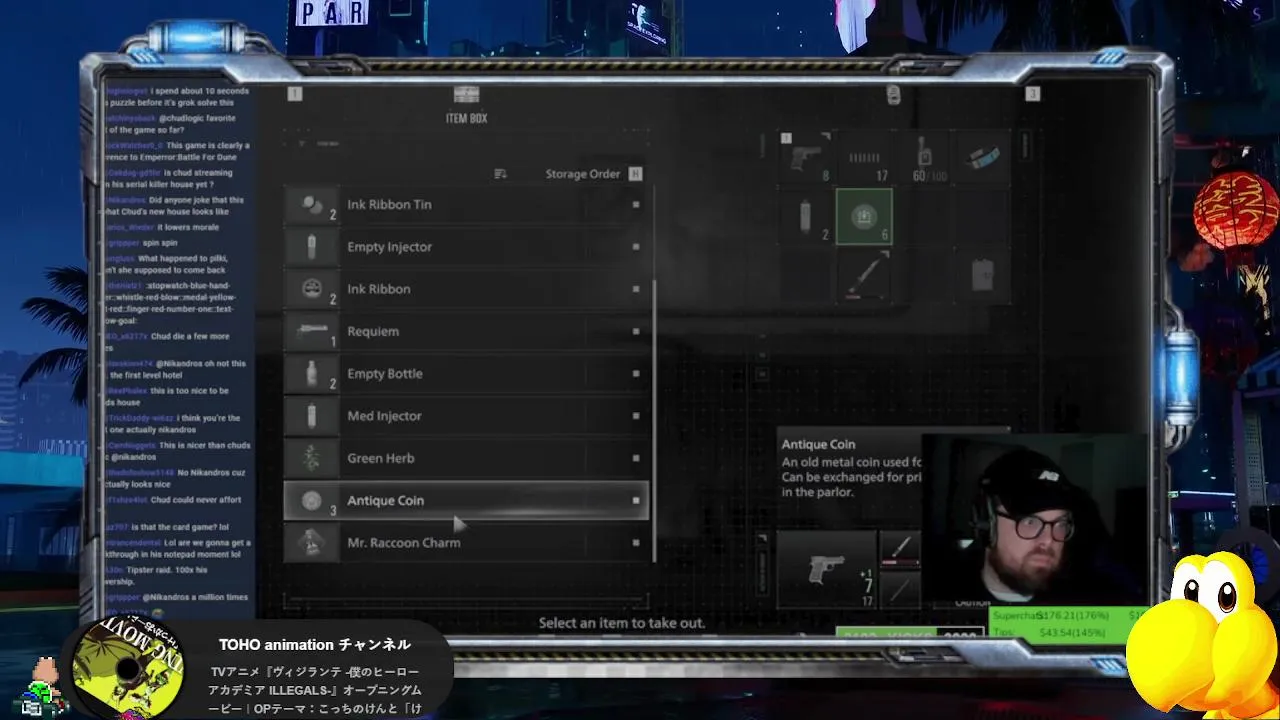Click the Tips goal progress bar
Screen dimensions: 1280x720
[x=1068, y=633]
